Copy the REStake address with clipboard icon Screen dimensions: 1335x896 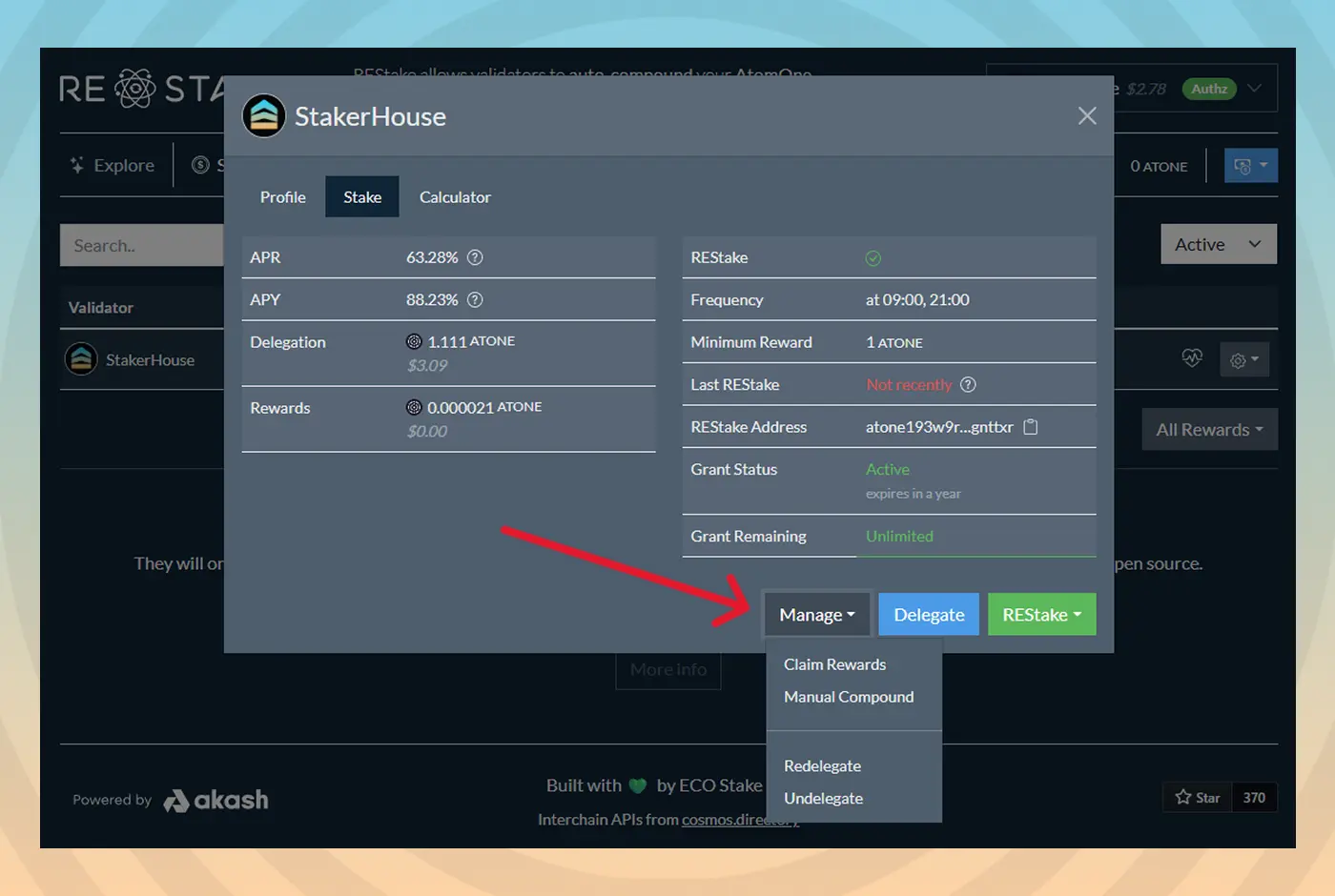1030,427
